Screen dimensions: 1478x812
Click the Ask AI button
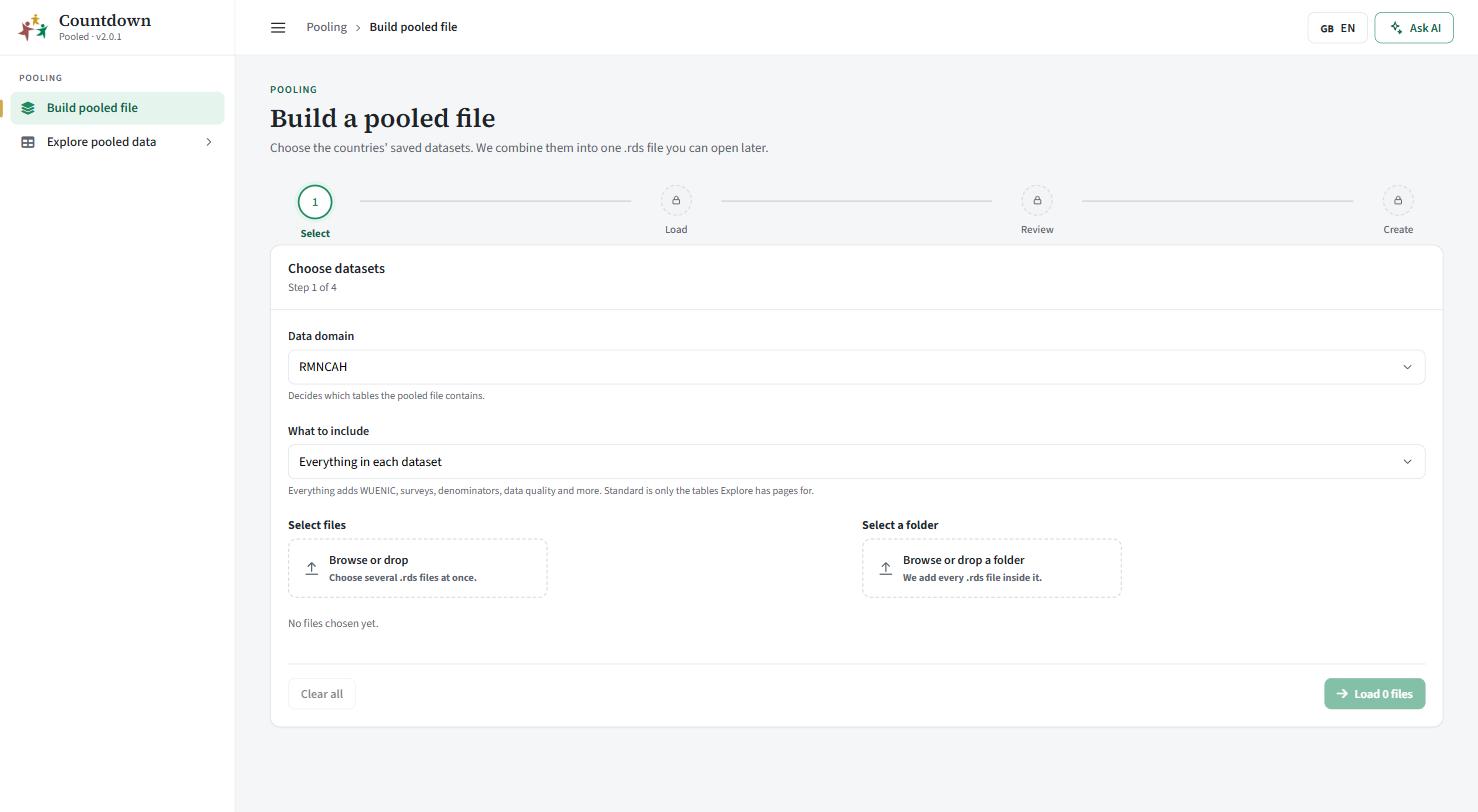point(1414,28)
